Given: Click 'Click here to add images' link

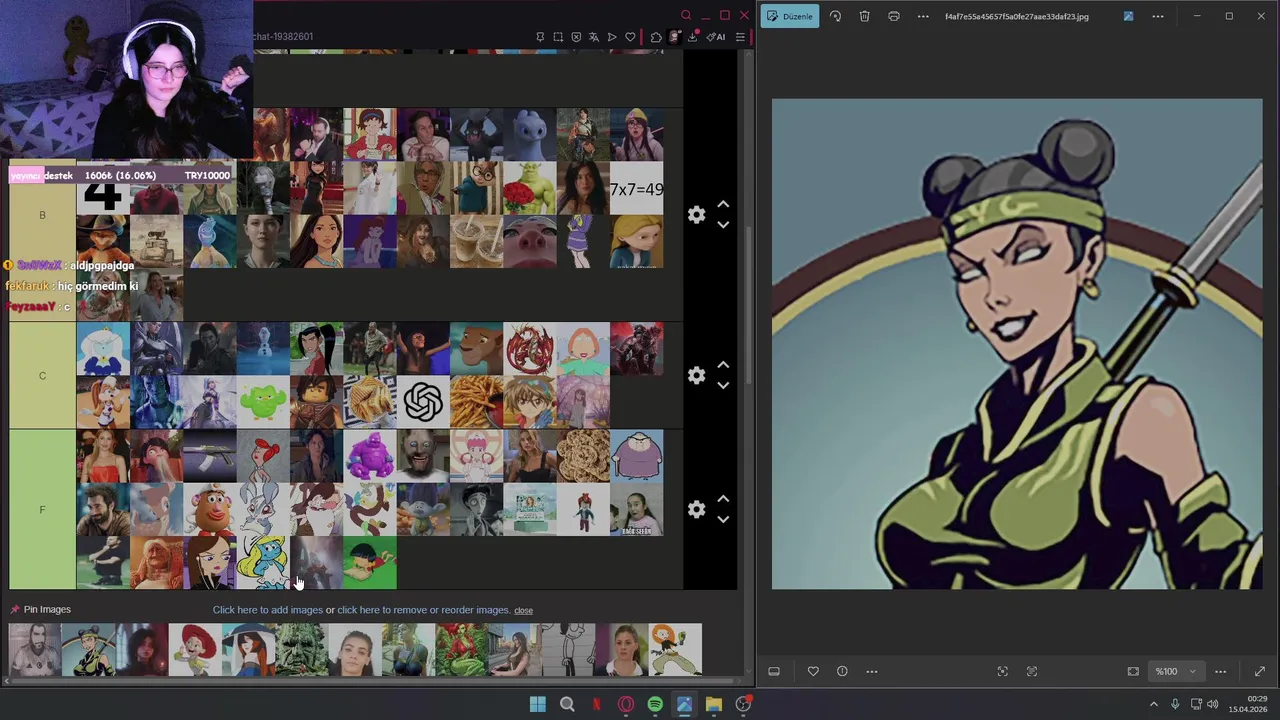Looking at the screenshot, I should (x=267, y=610).
